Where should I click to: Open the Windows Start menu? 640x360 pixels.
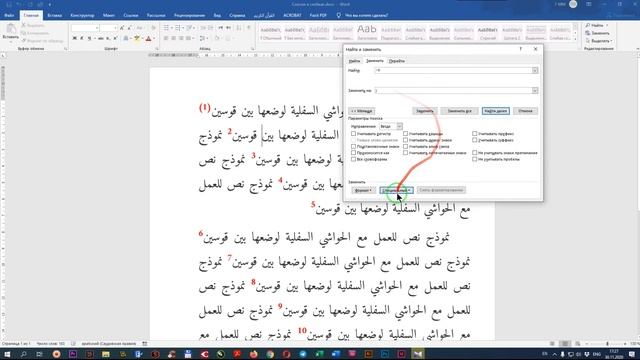[7, 354]
